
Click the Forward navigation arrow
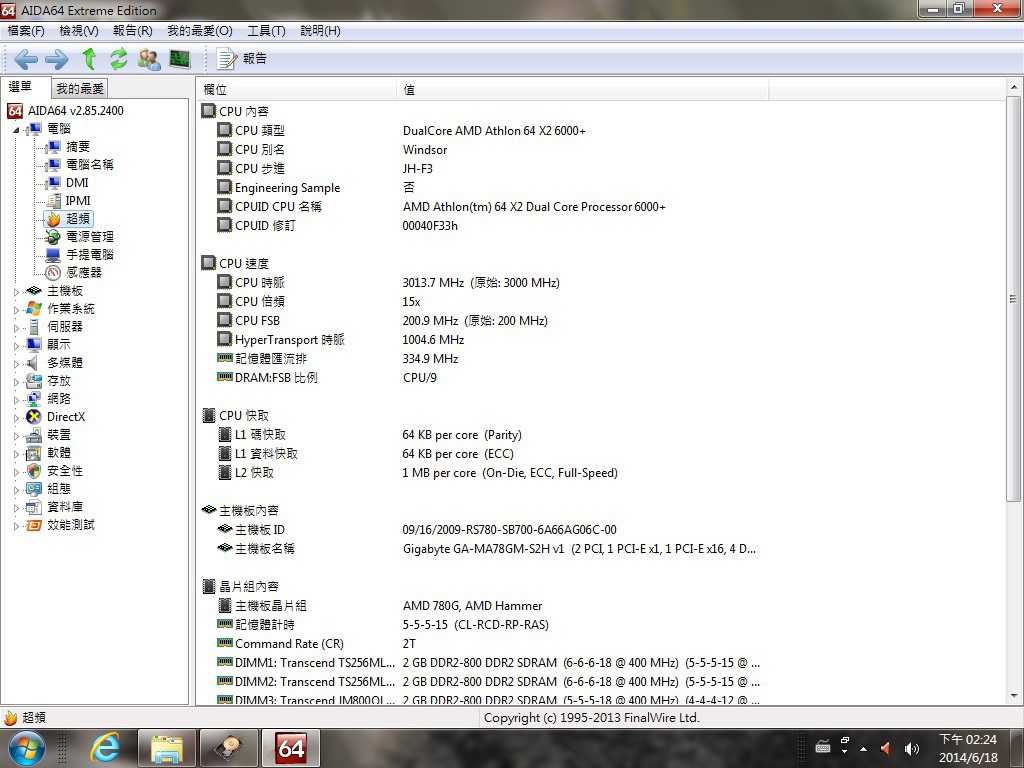[57, 59]
